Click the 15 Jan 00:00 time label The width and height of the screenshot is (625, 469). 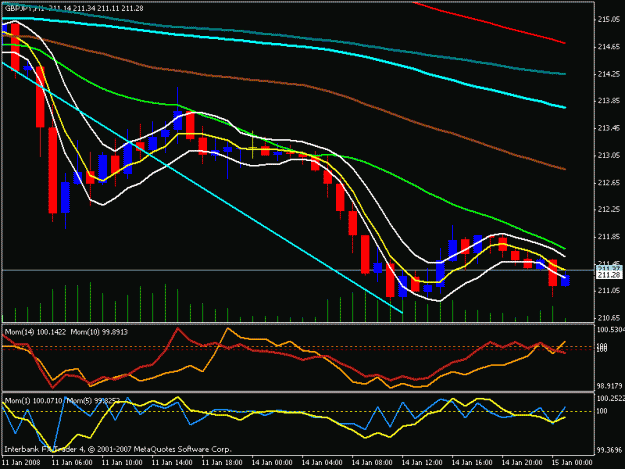pos(572,463)
